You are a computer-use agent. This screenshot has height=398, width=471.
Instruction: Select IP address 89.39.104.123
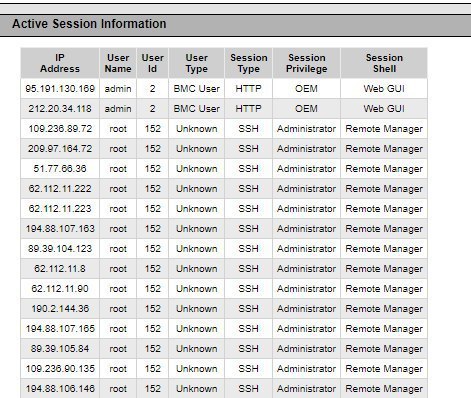tap(60, 249)
